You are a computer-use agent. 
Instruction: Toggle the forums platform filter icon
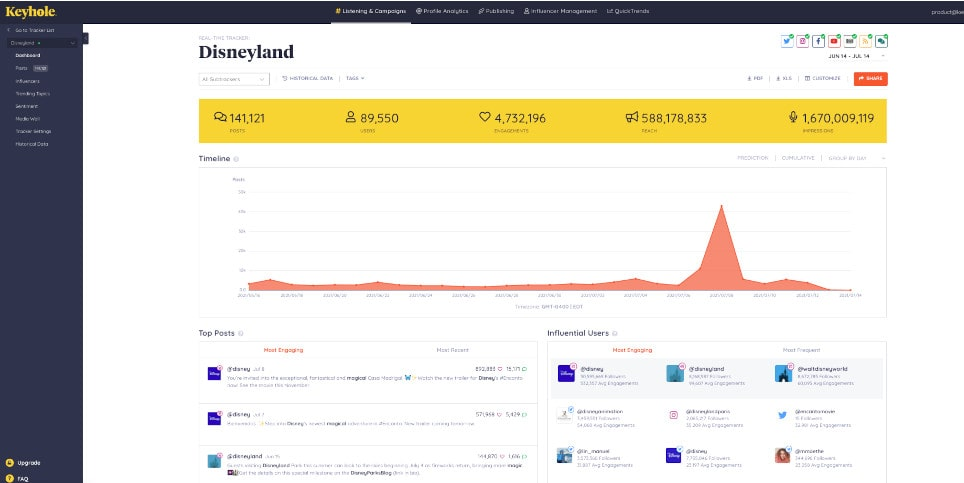click(x=882, y=41)
